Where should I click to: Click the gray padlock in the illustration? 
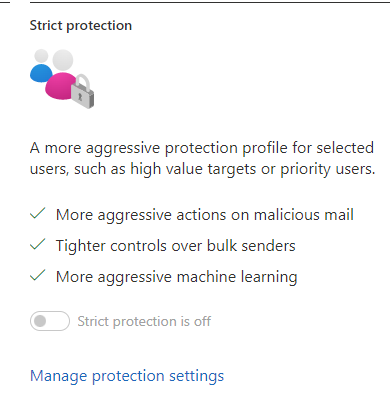pos(82,91)
